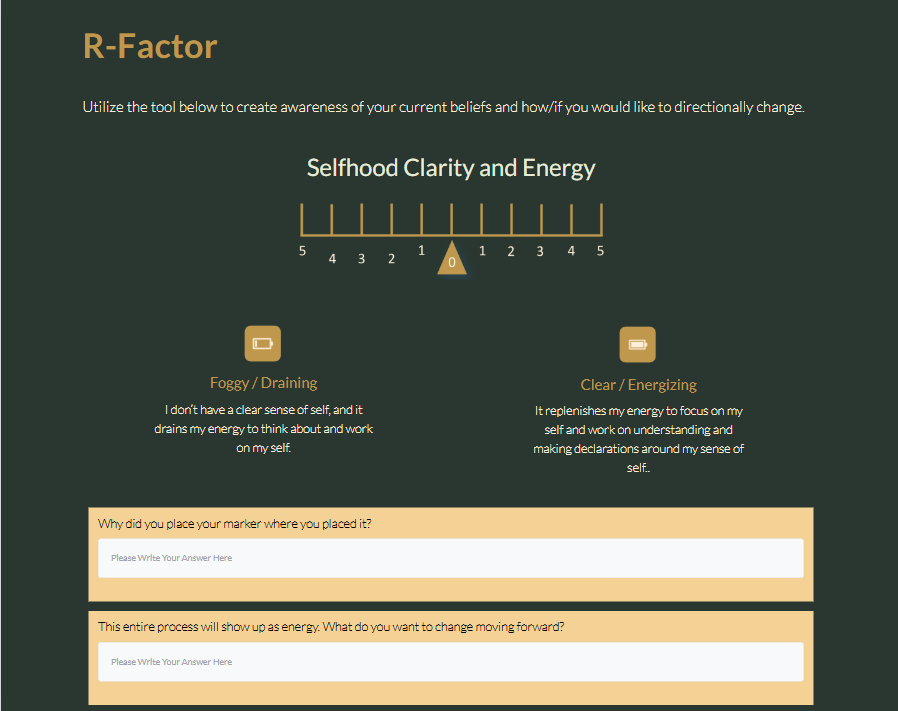Click the low battery icon above Foggy / Draining
This screenshot has height=711, width=898.
pos(262,343)
